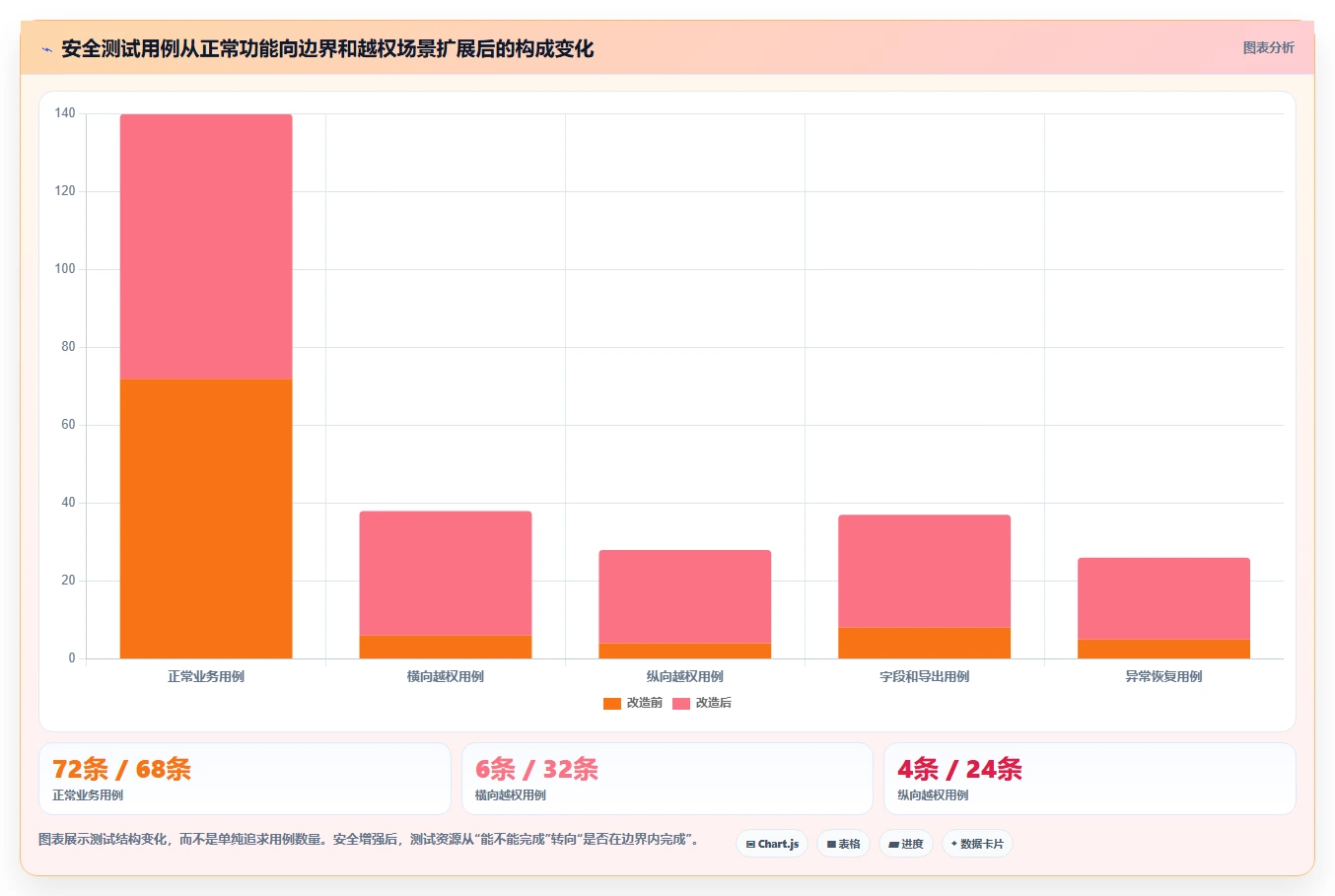Click the 4条 / 24条 stat value
The height and width of the screenshot is (896, 1335).
tap(959, 769)
